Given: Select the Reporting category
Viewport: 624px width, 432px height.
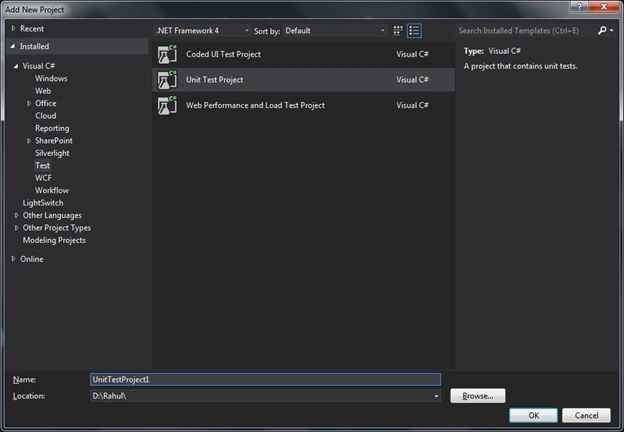Looking at the screenshot, I should coord(52,128).
